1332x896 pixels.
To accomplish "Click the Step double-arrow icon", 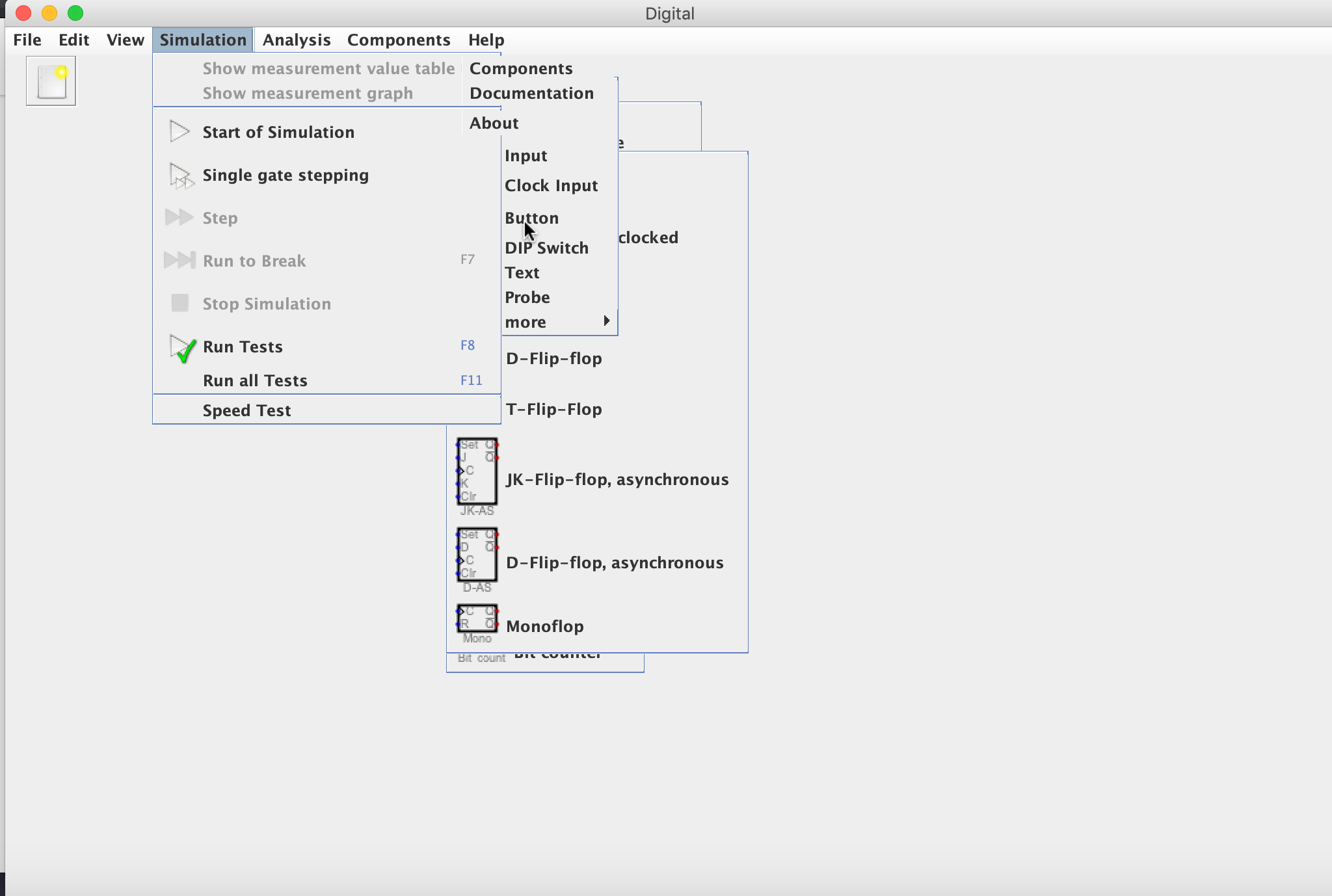I will tap(179, 217).
